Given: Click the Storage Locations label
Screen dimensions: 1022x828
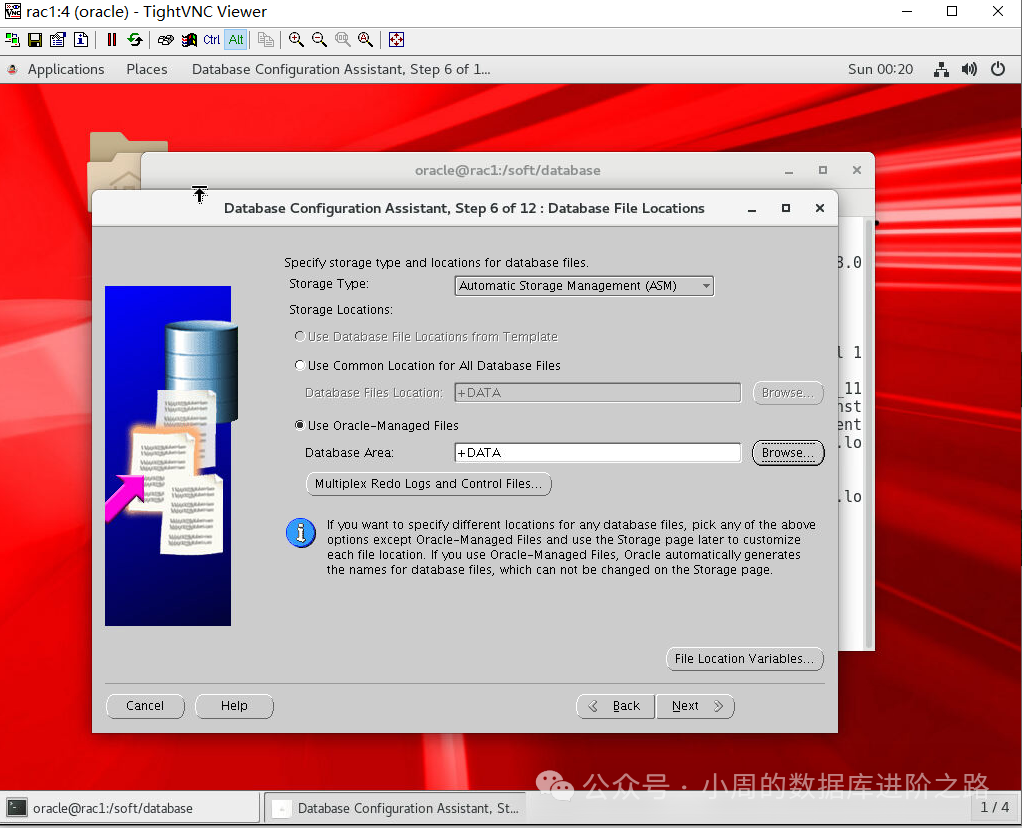Looking at the screenshot, I should (x=341, y=310).
